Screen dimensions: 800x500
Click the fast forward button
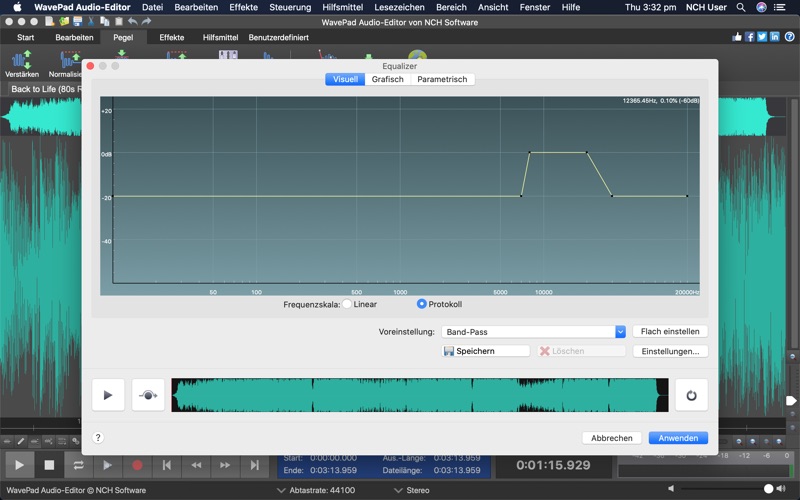tap(225, 465)
